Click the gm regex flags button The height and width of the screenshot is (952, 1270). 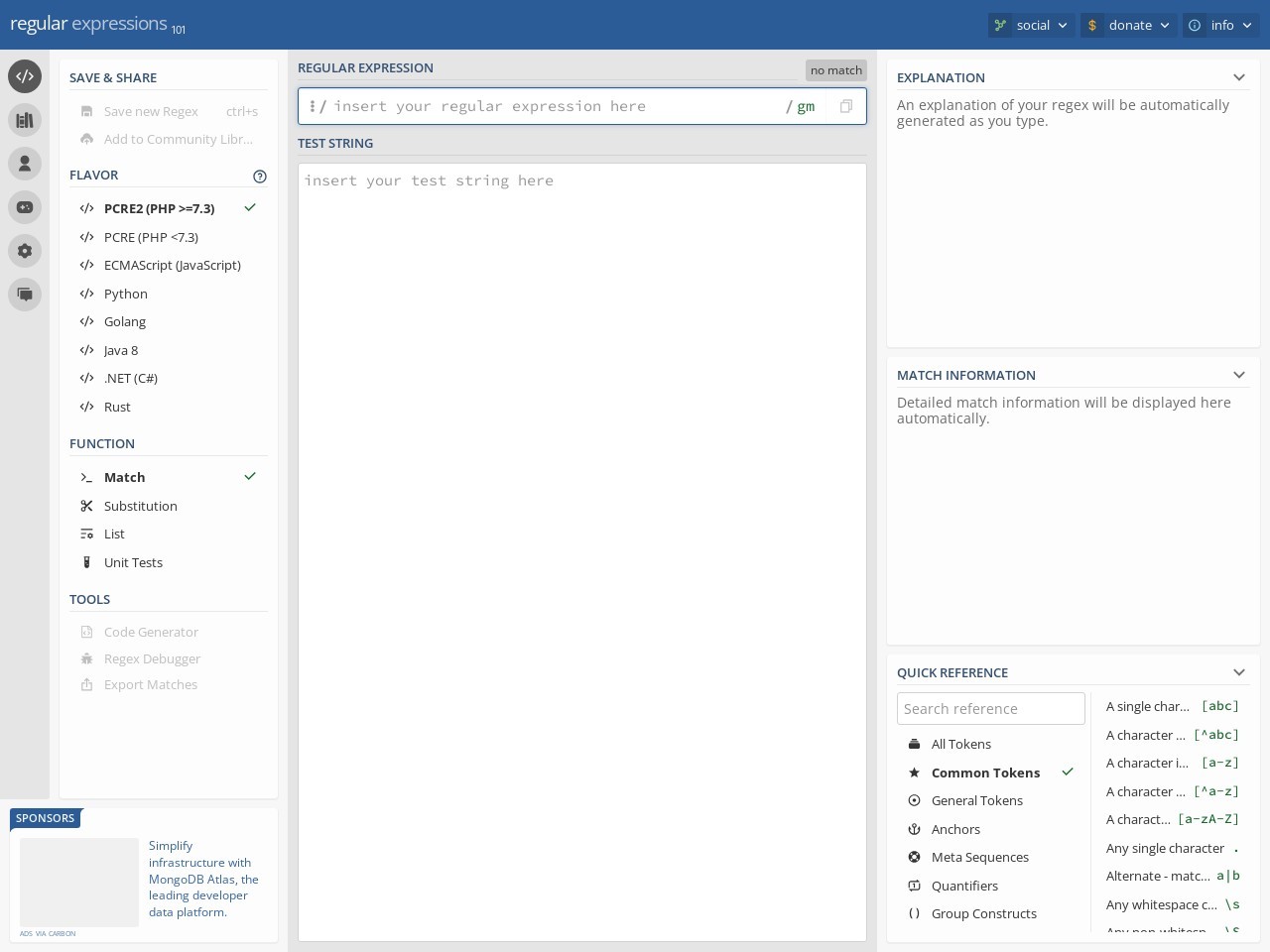(x=806, y=106)
